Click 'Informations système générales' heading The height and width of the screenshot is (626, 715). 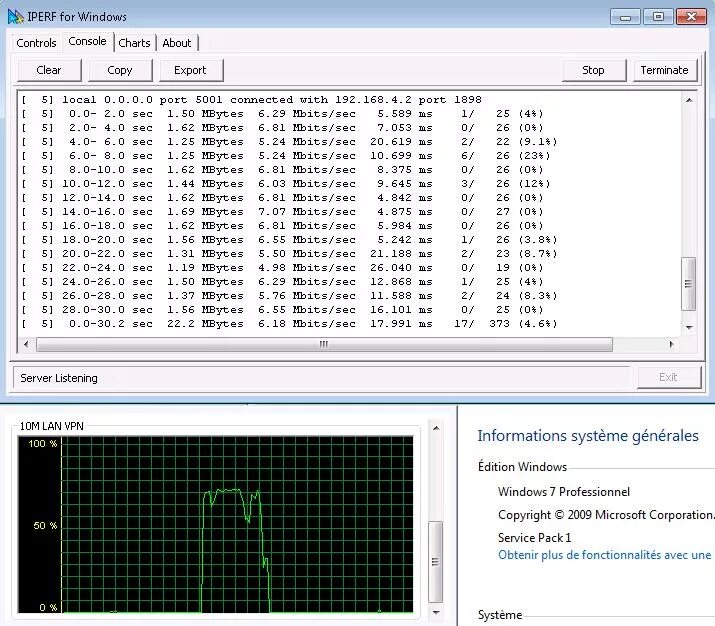click(588, 436)
